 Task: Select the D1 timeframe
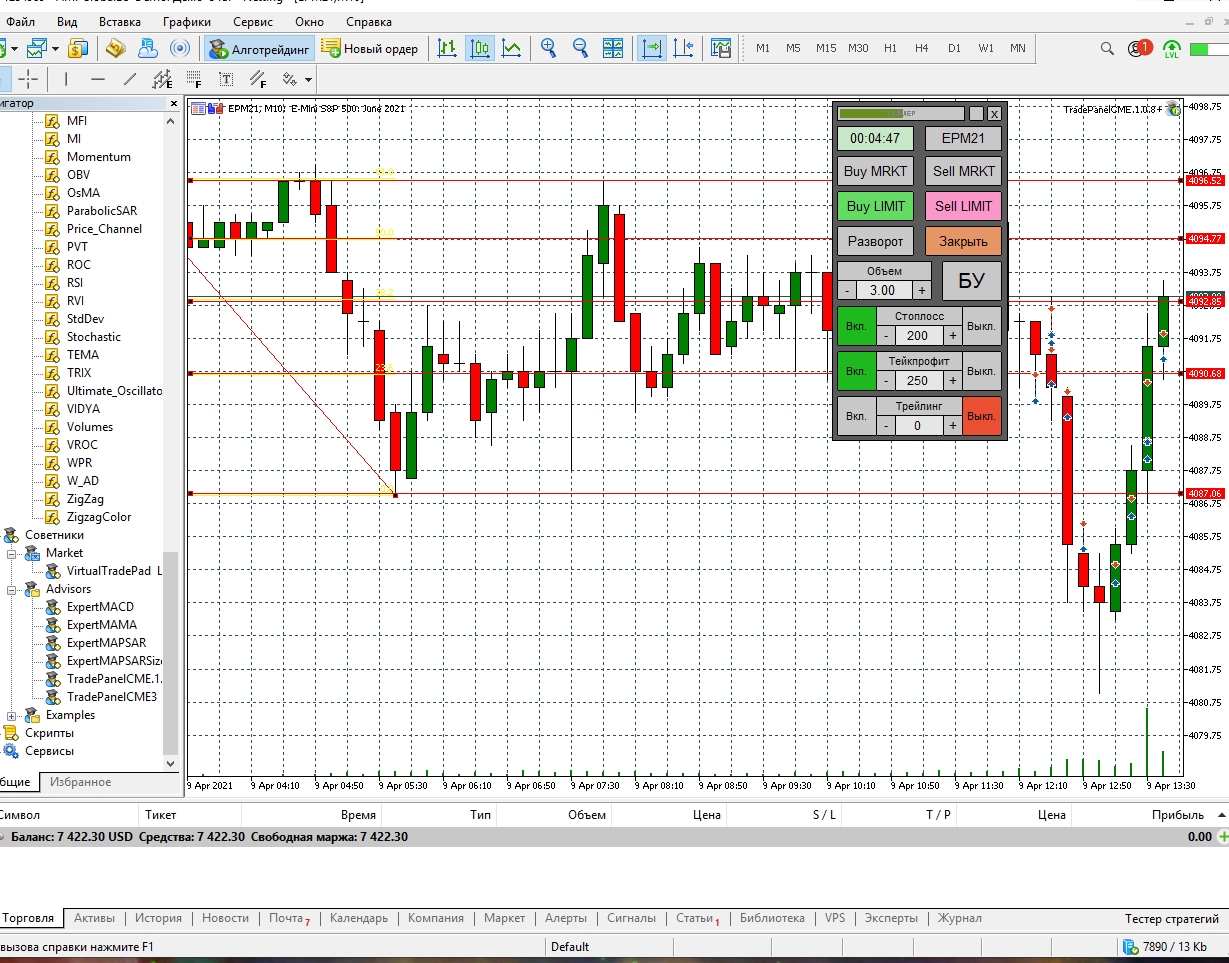click(954, 48)
